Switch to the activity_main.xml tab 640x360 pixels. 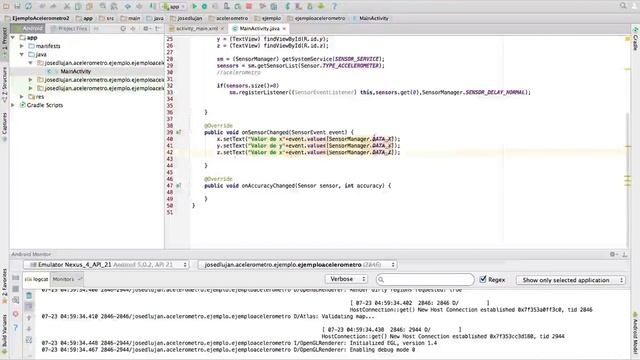[x=196, y=29]
